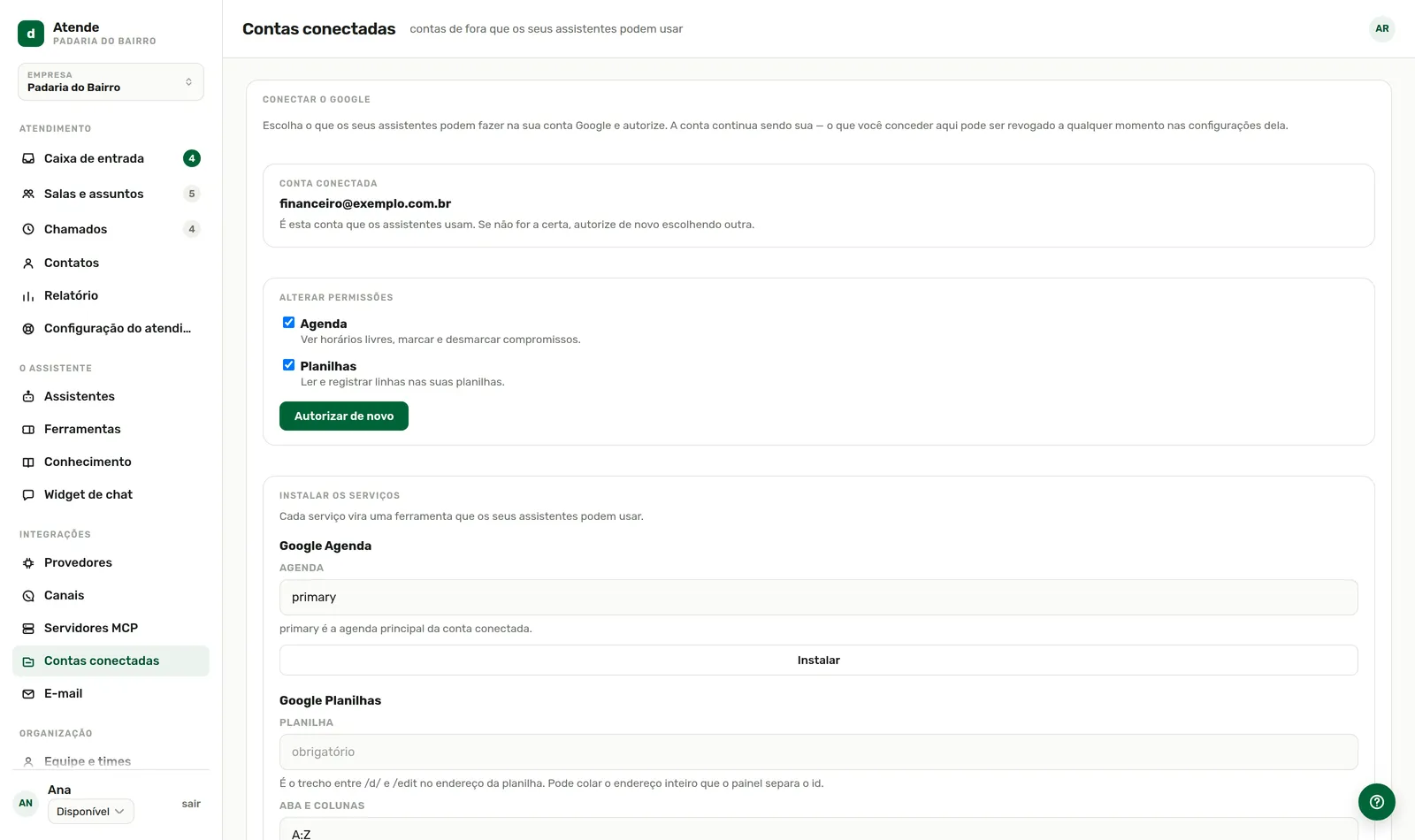Click the Contatos person icon
This screenshot has width=1415, height=840.
point(28,263)
